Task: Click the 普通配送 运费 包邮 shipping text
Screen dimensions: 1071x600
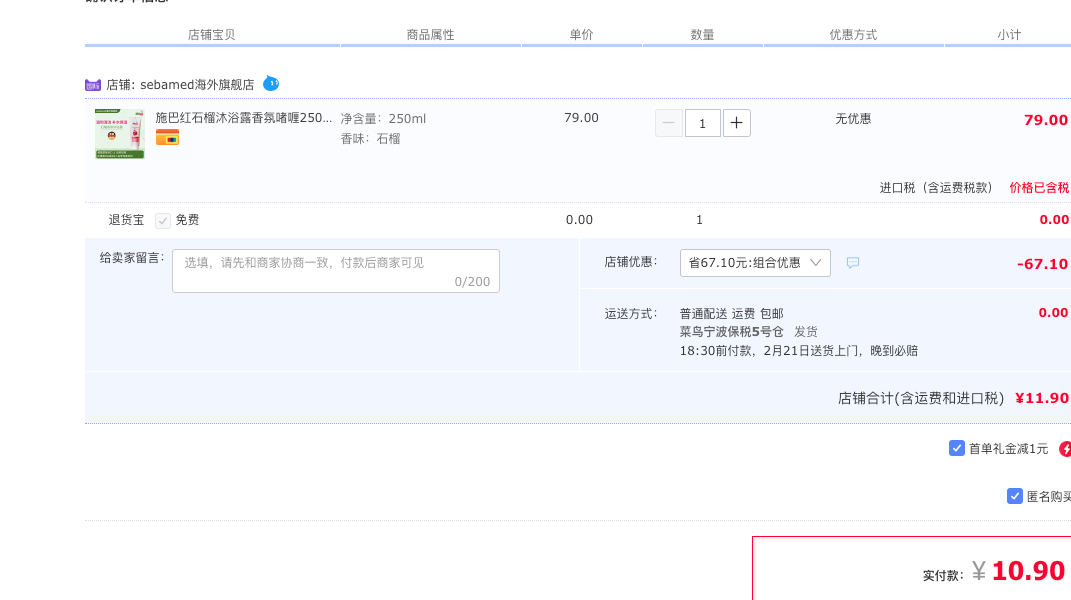Action: (x=732, y=314)
